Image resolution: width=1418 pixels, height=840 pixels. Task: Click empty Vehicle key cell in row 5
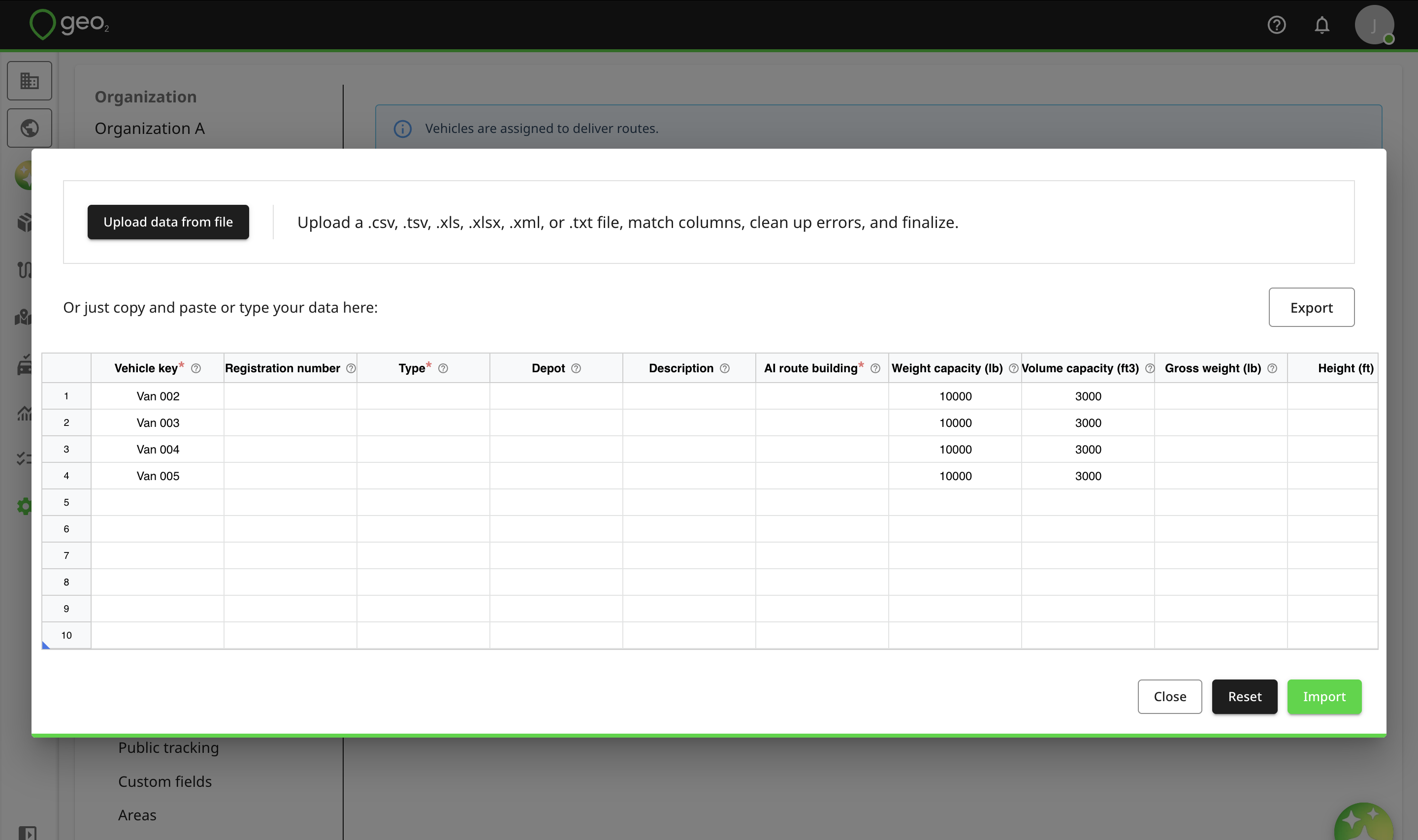point(157,503)
